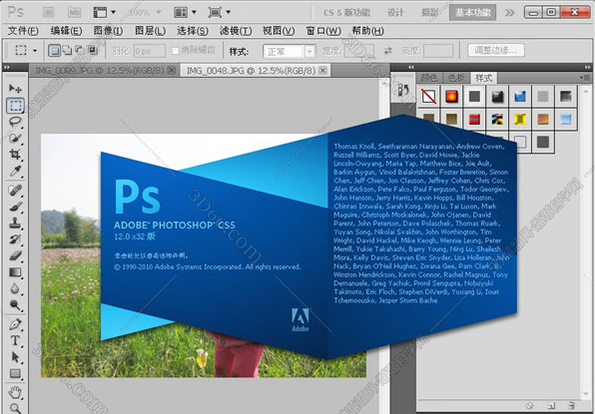This screenshot has height=414, width=595.
Task: Open the marquee tool preset picker
Action: (x=26, y=50)
